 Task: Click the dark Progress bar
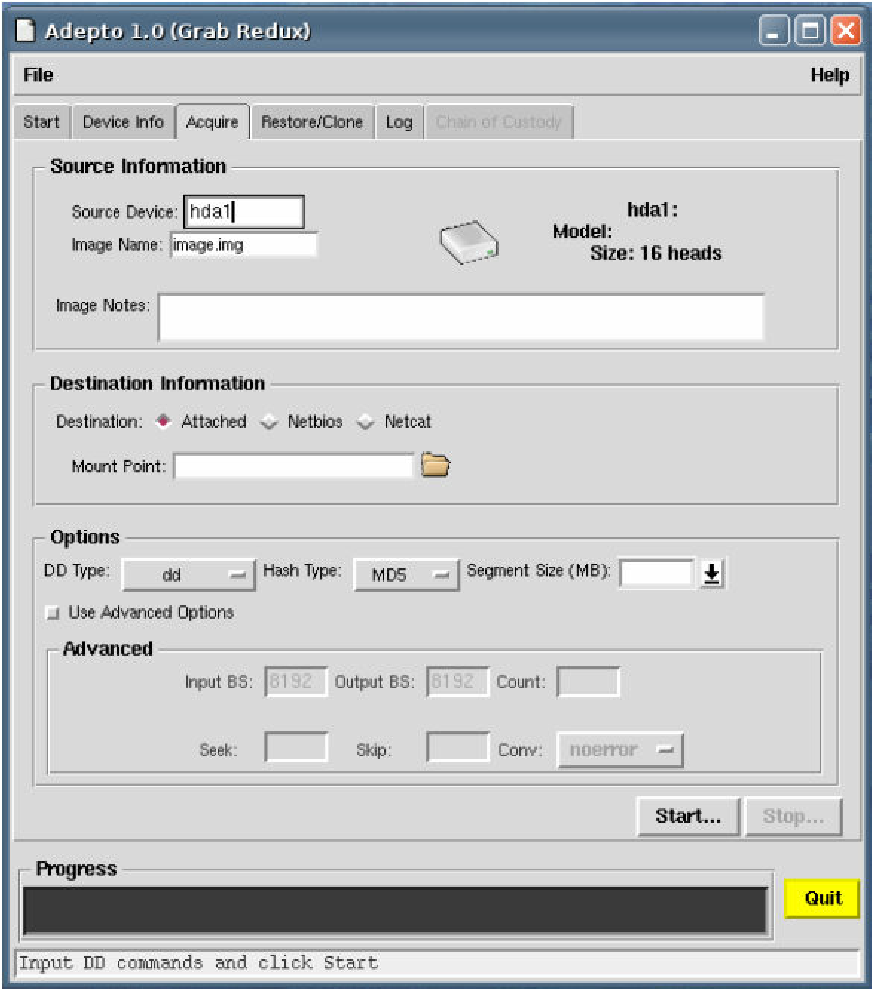click(395, 910)
